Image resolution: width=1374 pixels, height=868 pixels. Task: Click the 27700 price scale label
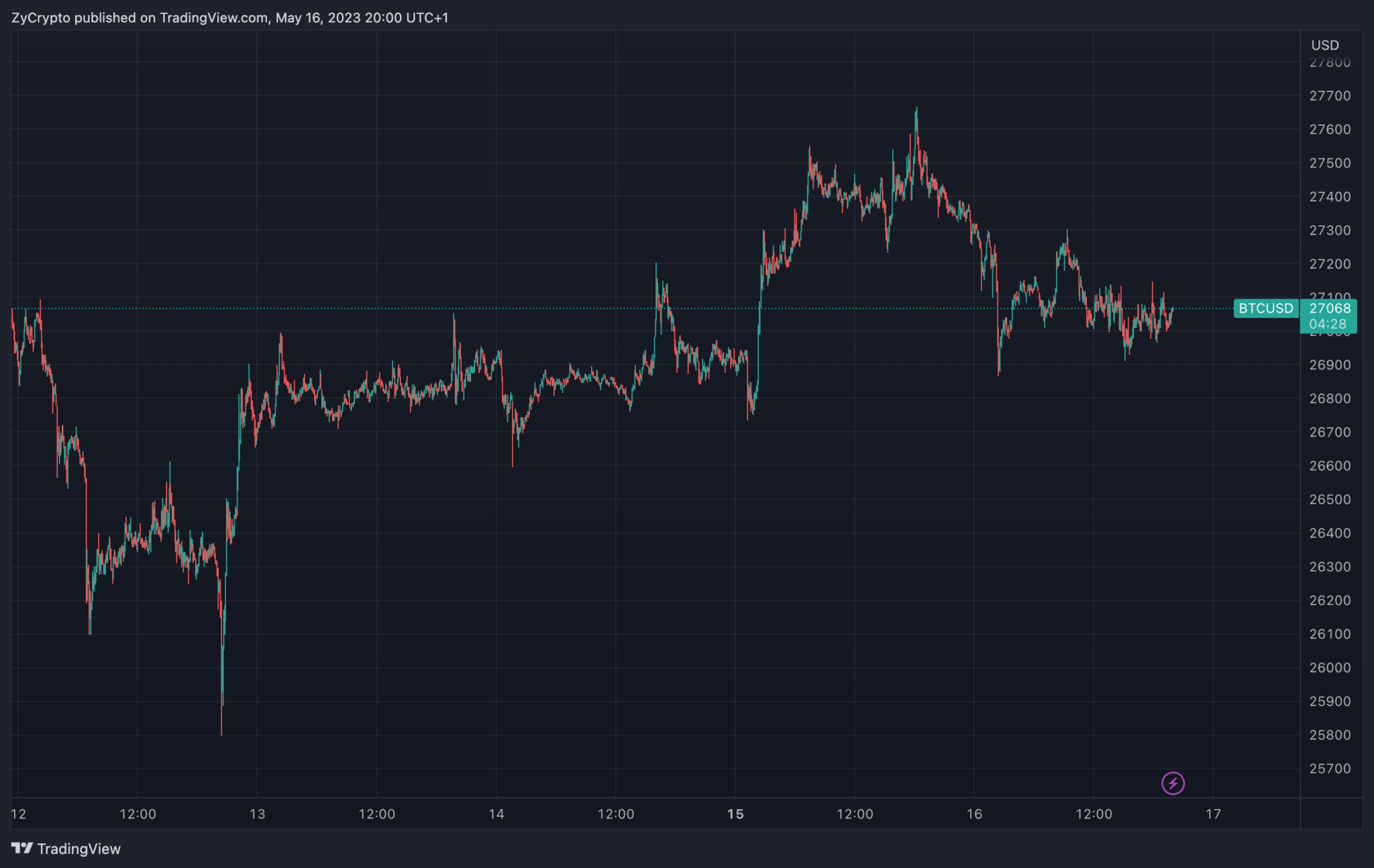(1330, 96)
